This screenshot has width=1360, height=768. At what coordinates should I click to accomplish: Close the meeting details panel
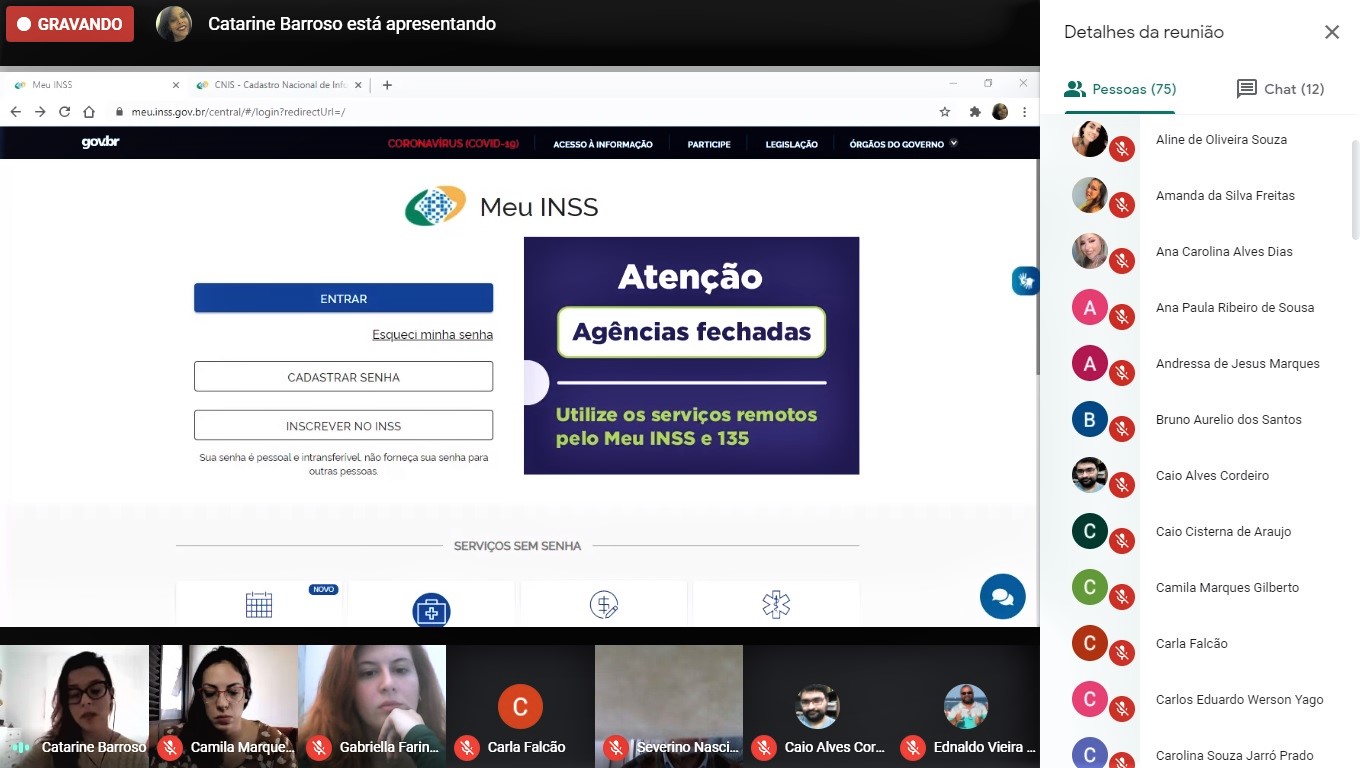[1332, 32]
